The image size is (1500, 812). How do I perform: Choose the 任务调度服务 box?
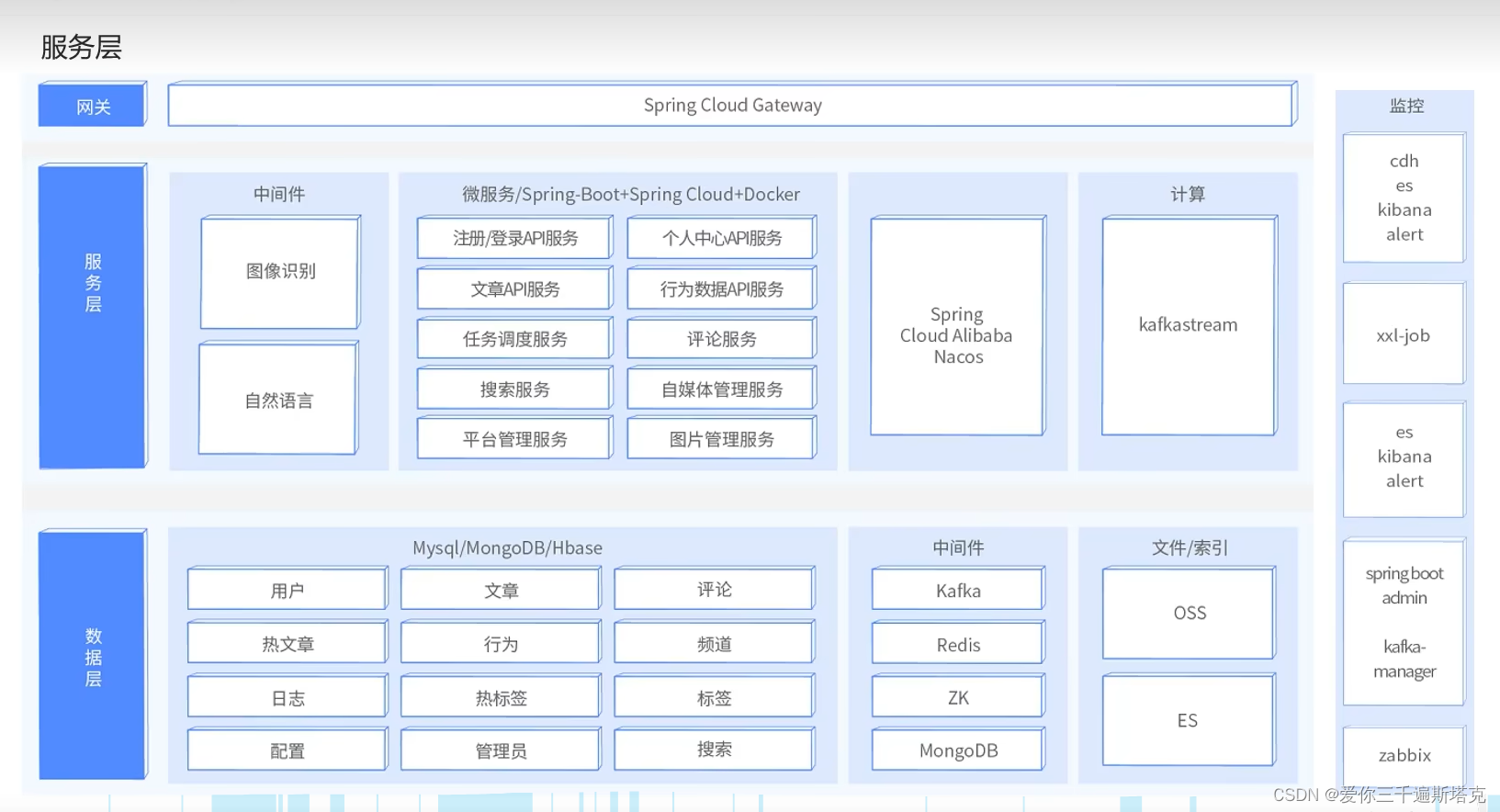514,338
